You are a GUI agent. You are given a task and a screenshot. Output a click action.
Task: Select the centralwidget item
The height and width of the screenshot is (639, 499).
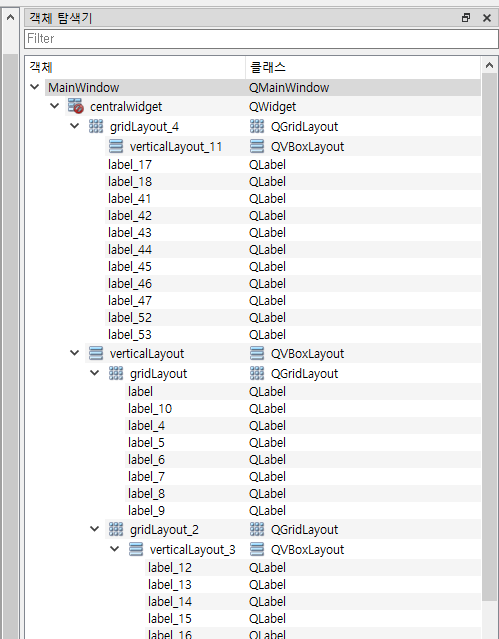coord(126,107)
